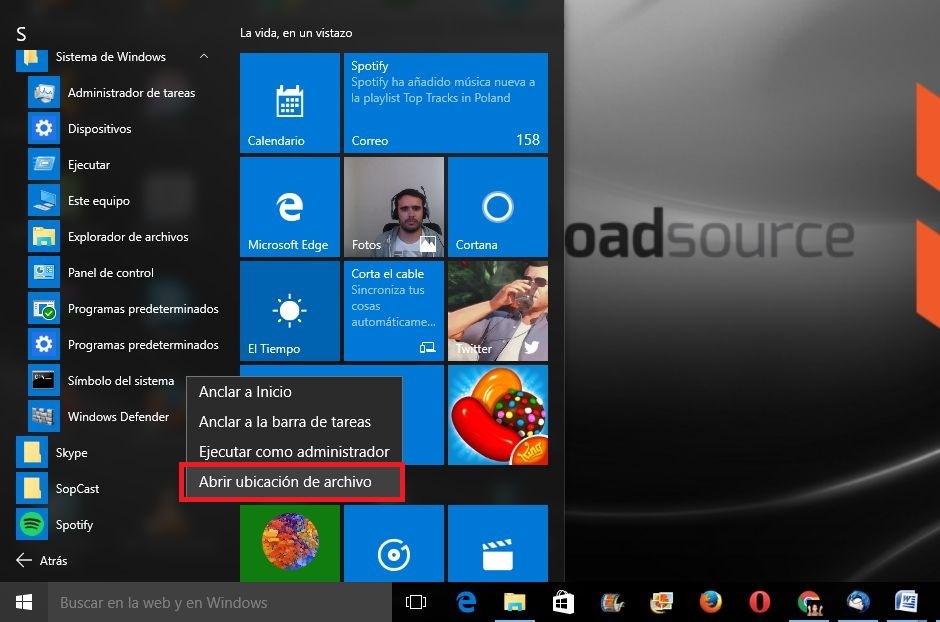Open the Correo Spotify mail tile
940x622 pixels.
446,103
